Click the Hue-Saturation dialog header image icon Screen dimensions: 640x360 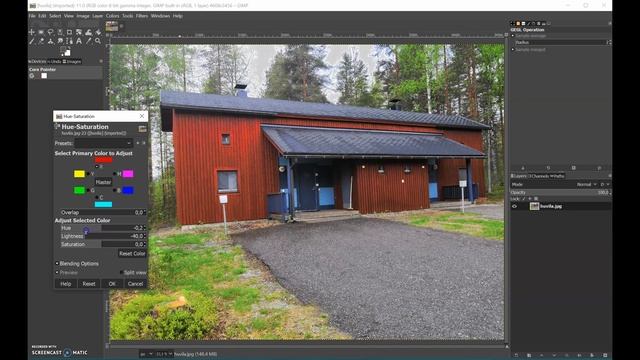pyautogui.click(x=142, y=129)
